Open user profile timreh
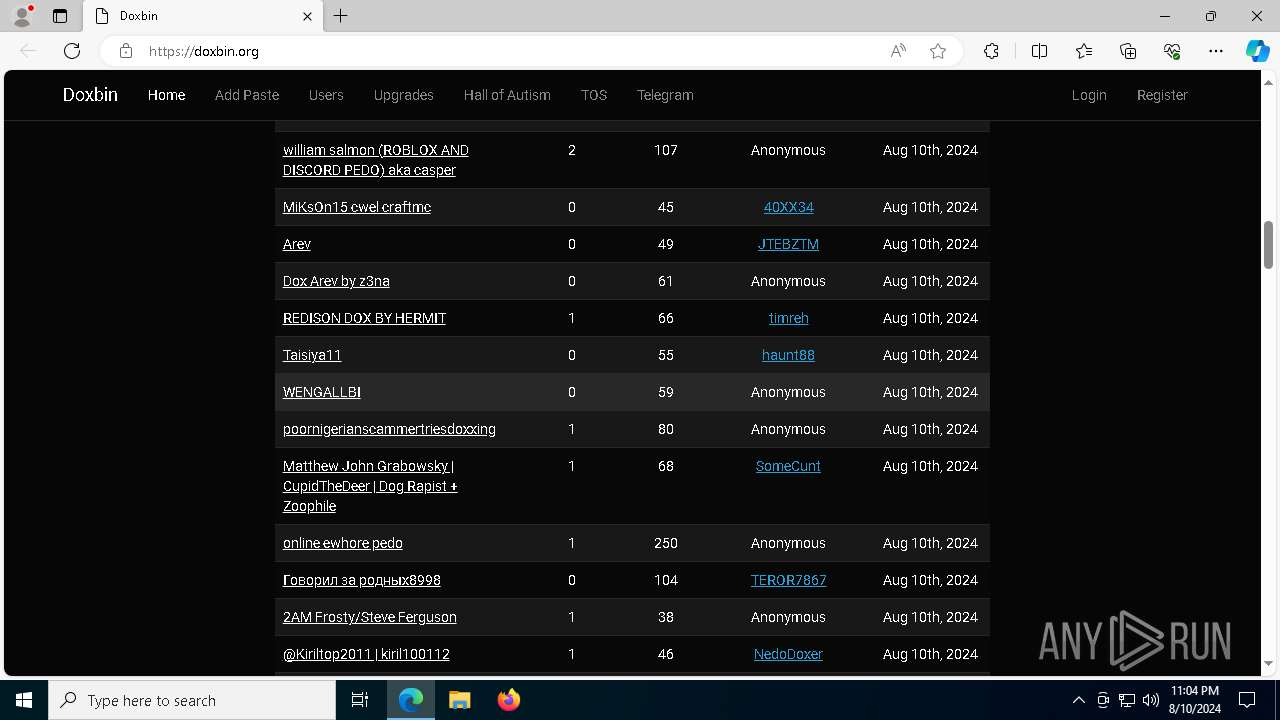The height and width of the screenshot is (720, 1280). pos(788,318)
